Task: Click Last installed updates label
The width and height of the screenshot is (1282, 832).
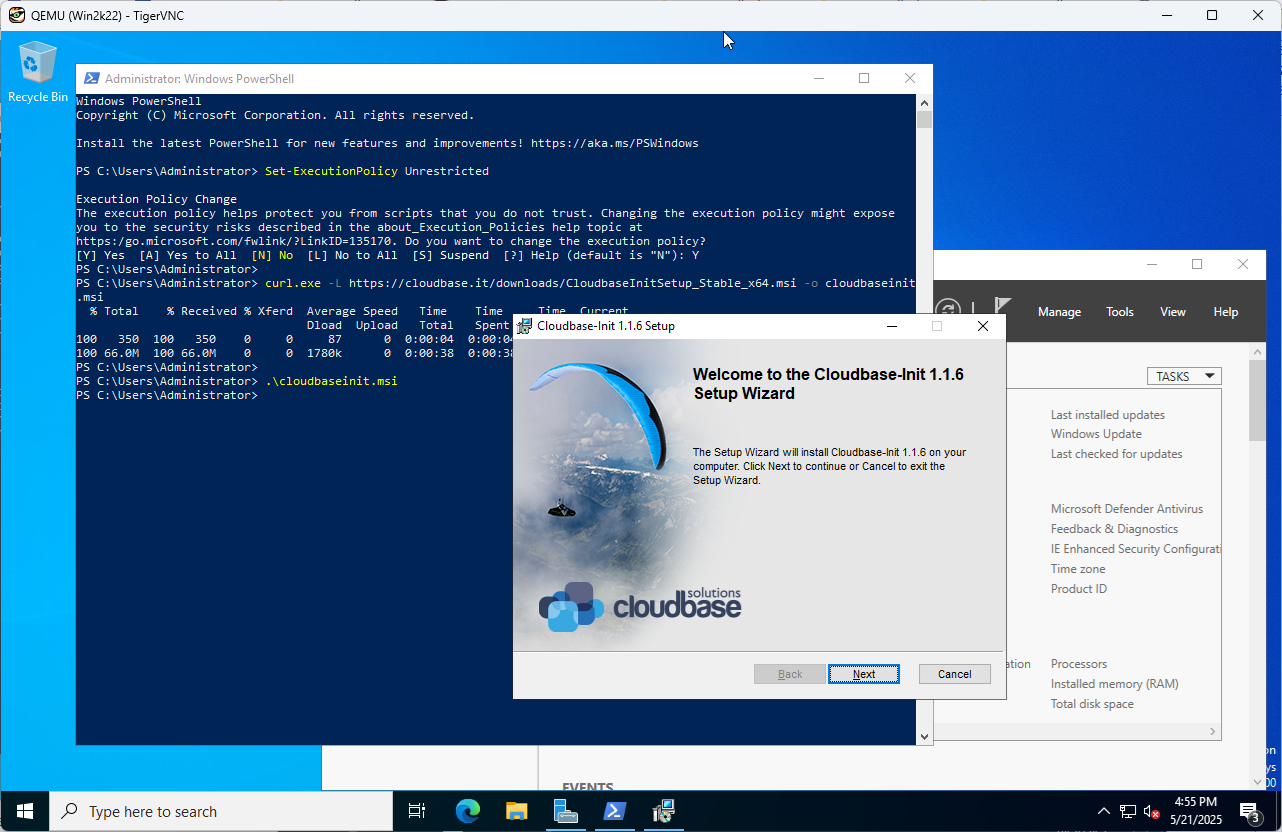Action: pos(1108,414)
